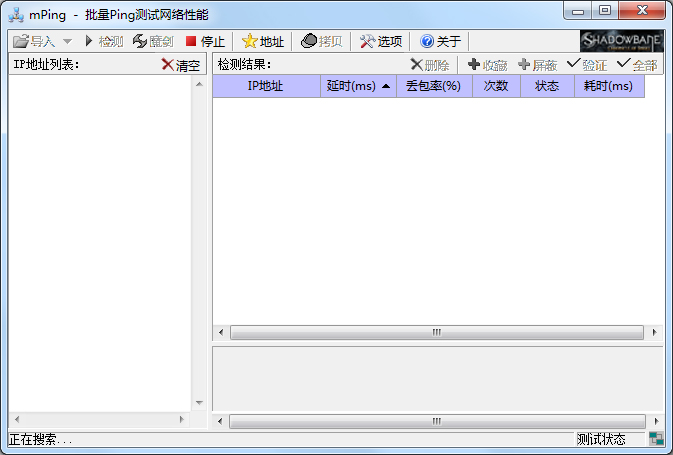Add result to favorites via 收藏
This screenshot has height=455, width=673.
[x=488, y=65]
